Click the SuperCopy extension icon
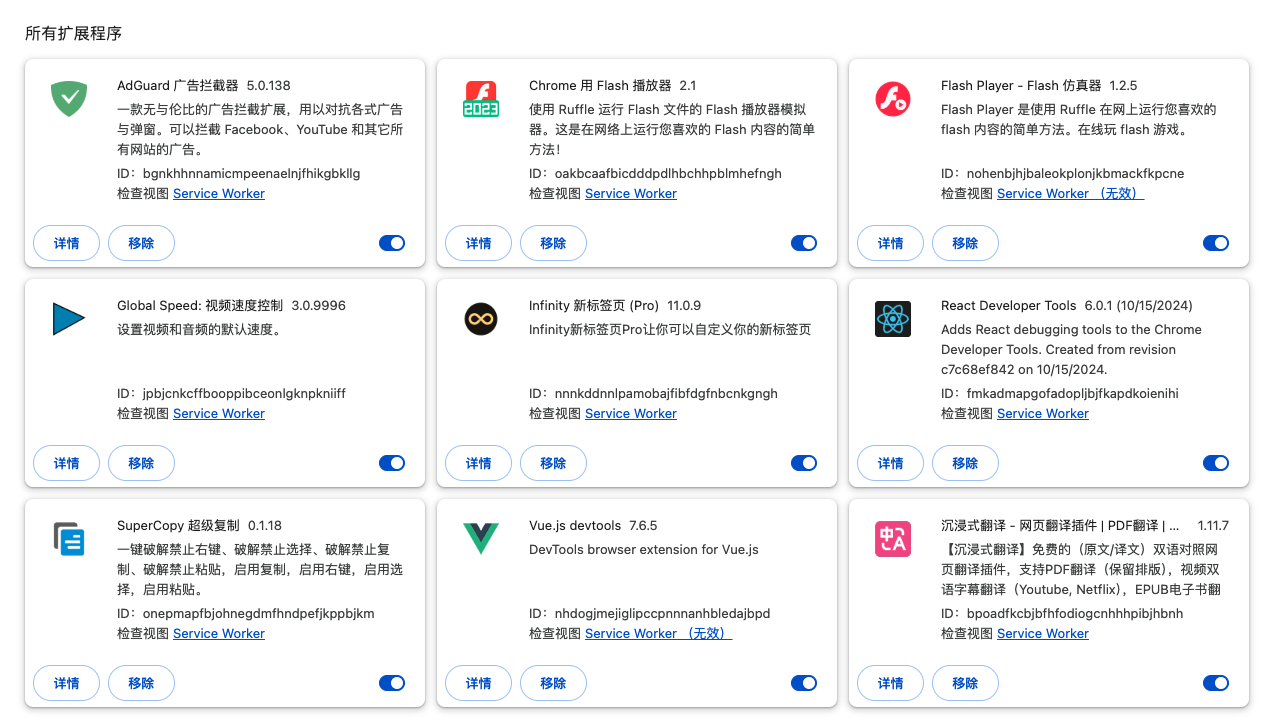 click(x=69, y=539)
